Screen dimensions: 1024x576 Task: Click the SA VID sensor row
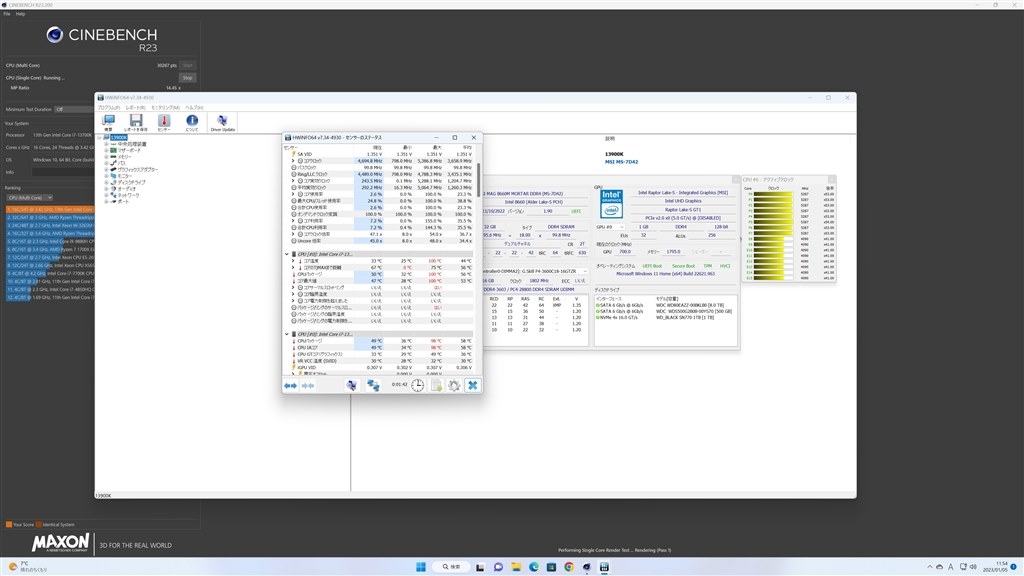(381, 154)
